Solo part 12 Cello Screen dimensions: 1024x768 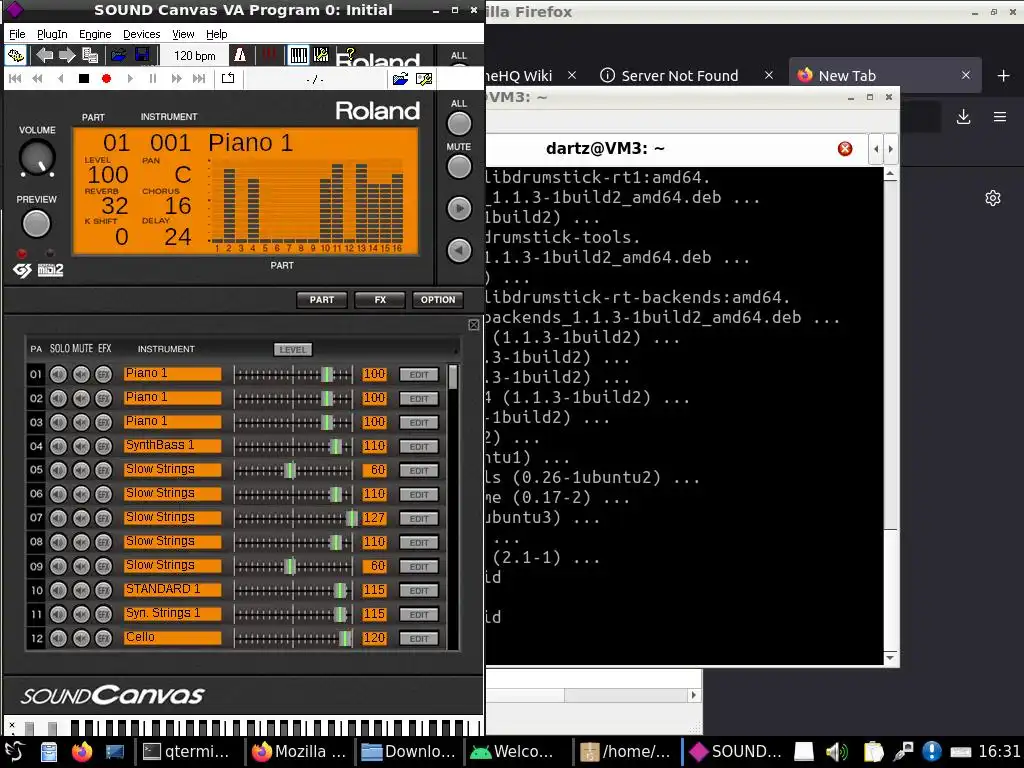pos(58,638)
